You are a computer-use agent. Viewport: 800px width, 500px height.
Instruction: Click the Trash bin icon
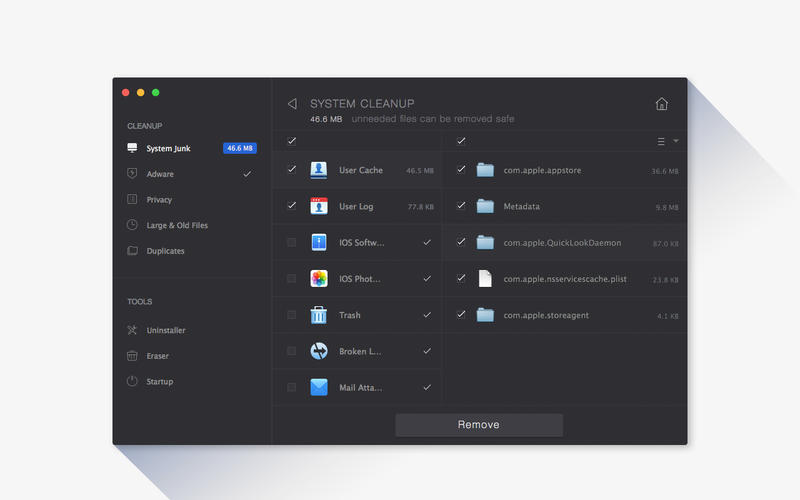tap(319, 315)
